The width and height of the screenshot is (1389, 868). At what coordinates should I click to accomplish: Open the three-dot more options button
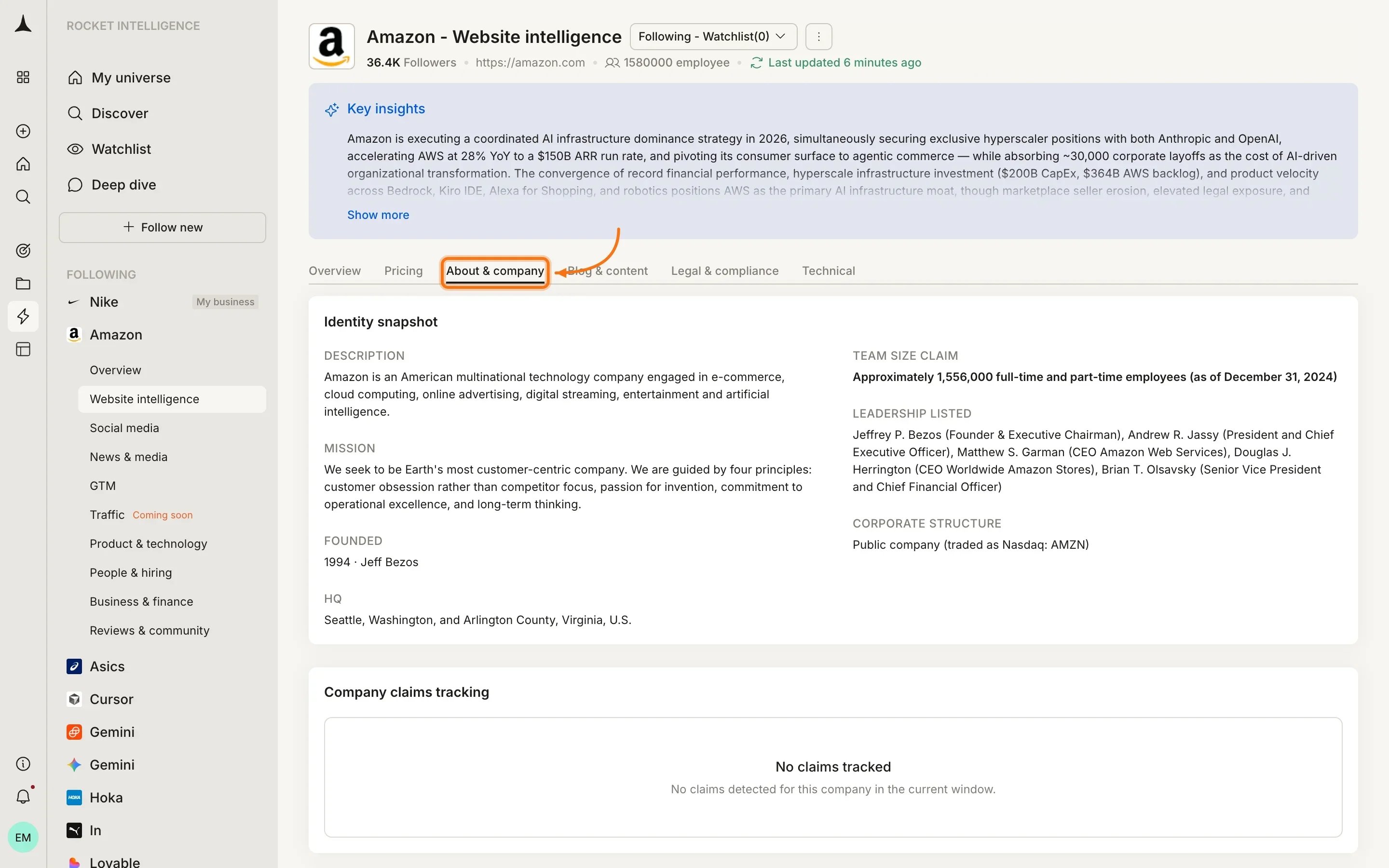[x=818, y=37]
